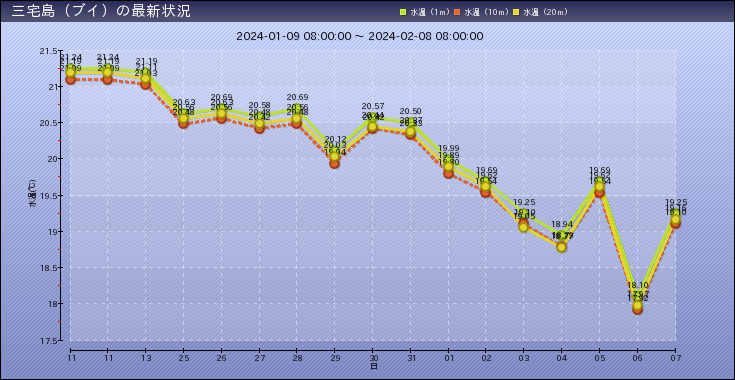Screen dimensions: 735x380
Task: Click the data marker for day 25
Action: tap(184, 120)
